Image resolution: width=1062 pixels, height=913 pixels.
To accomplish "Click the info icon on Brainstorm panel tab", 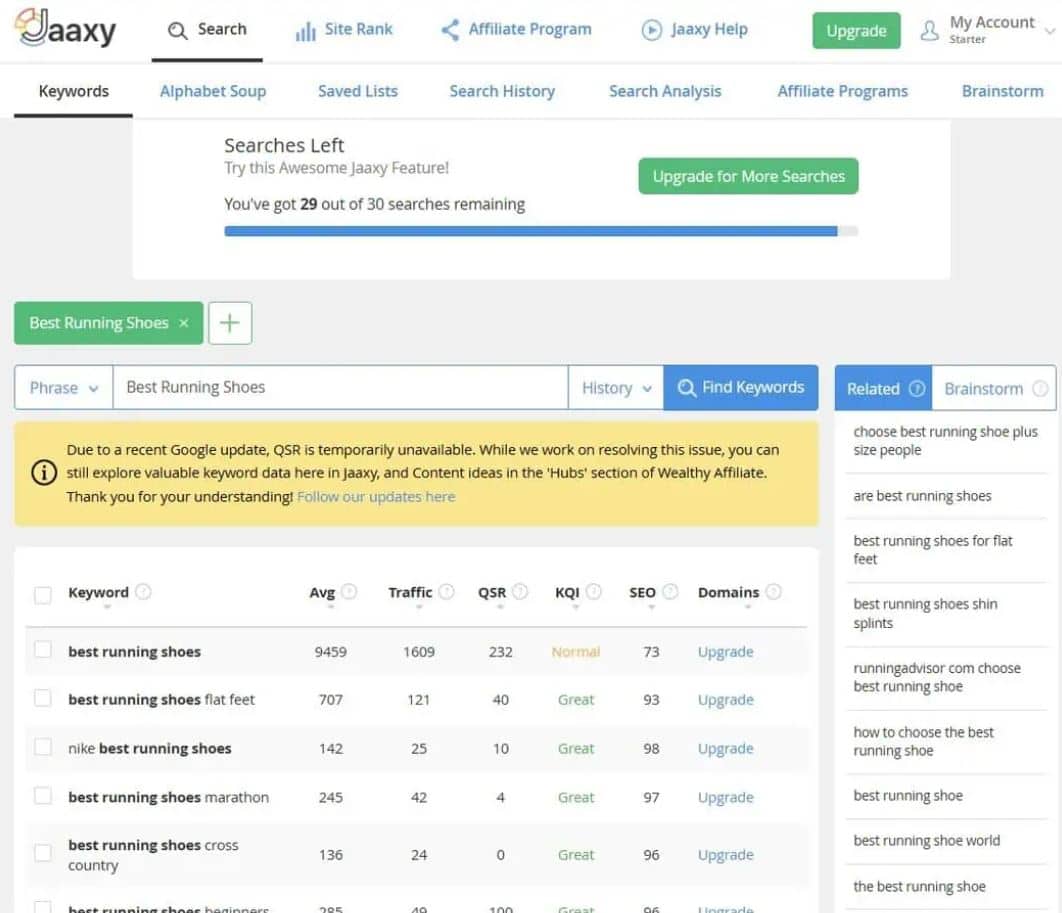I will pos(1040,388).
